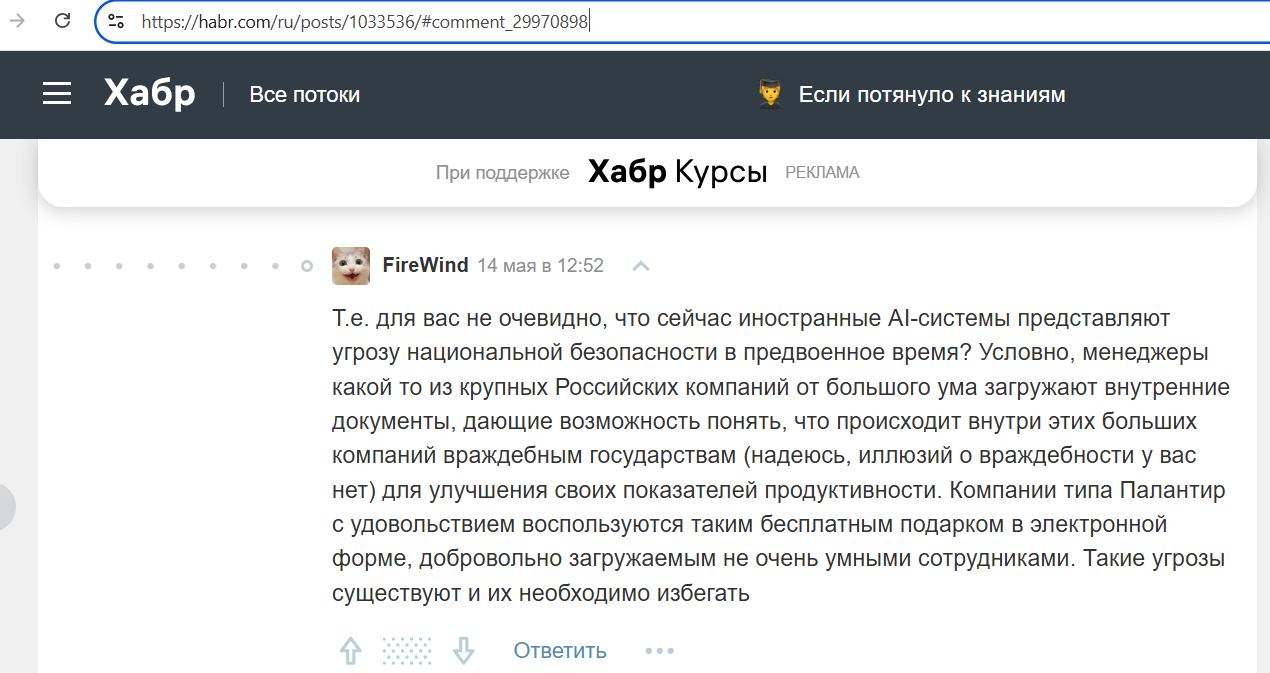This screenshot has height=673, width=1270.
Task: Click the comment thread circle marker
Action: coord(307,267)
